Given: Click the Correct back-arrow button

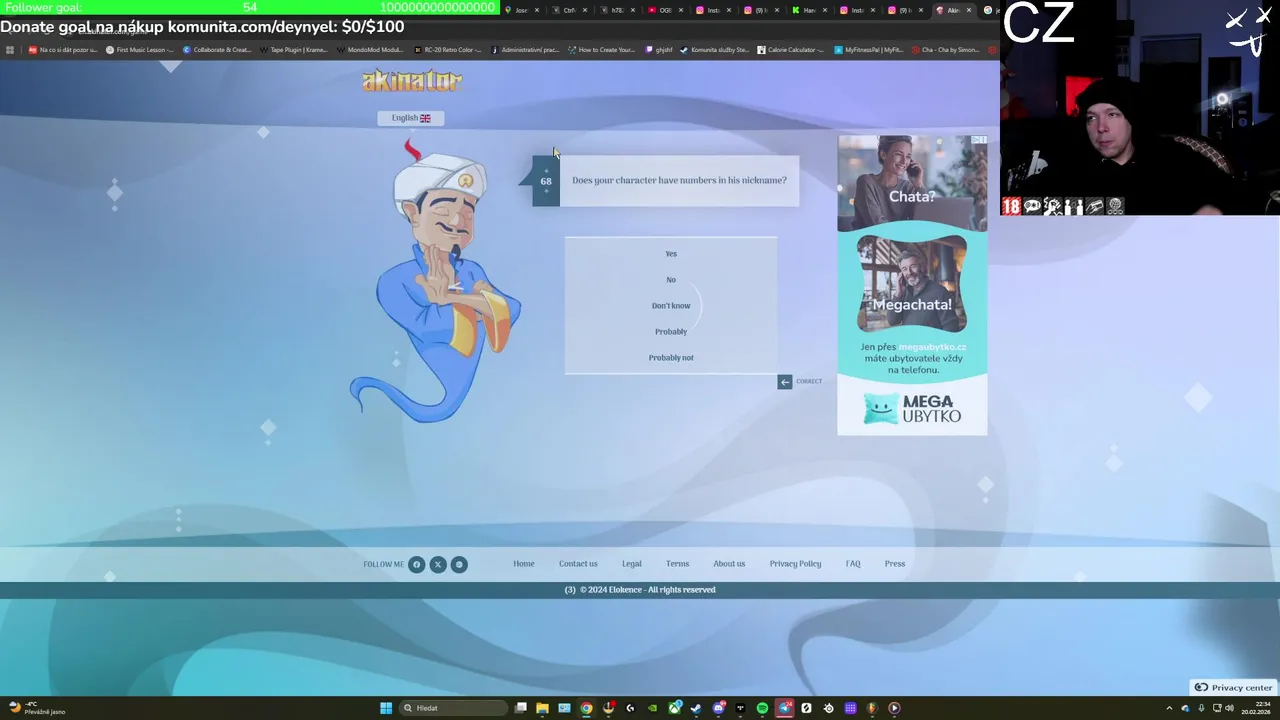Looking at the screenshot, I should pos(785,381).
